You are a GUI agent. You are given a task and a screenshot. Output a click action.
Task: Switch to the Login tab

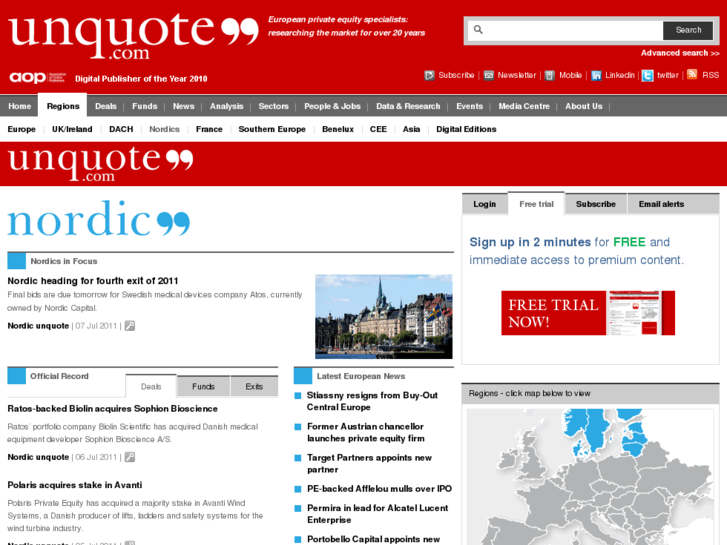pos(485,204)
